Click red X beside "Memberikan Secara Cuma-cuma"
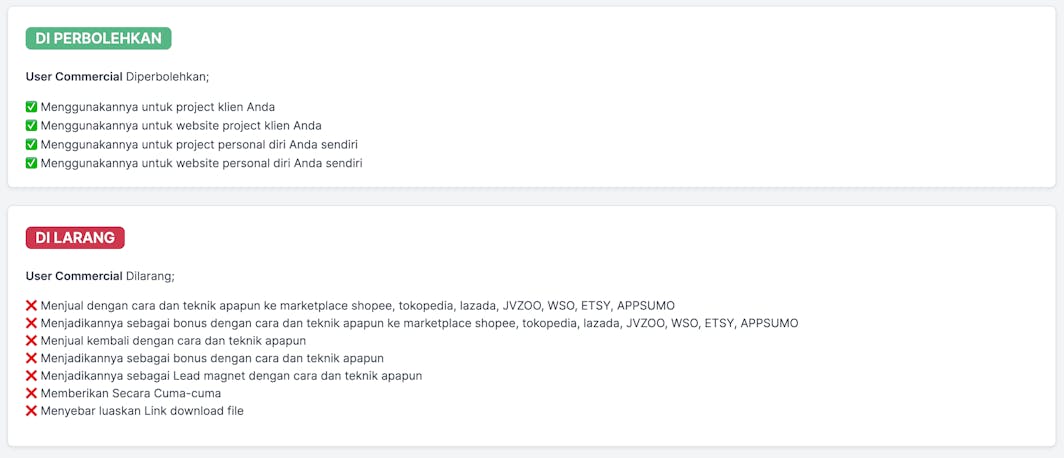The image size is (1064, 458). (x=31, y=393)
